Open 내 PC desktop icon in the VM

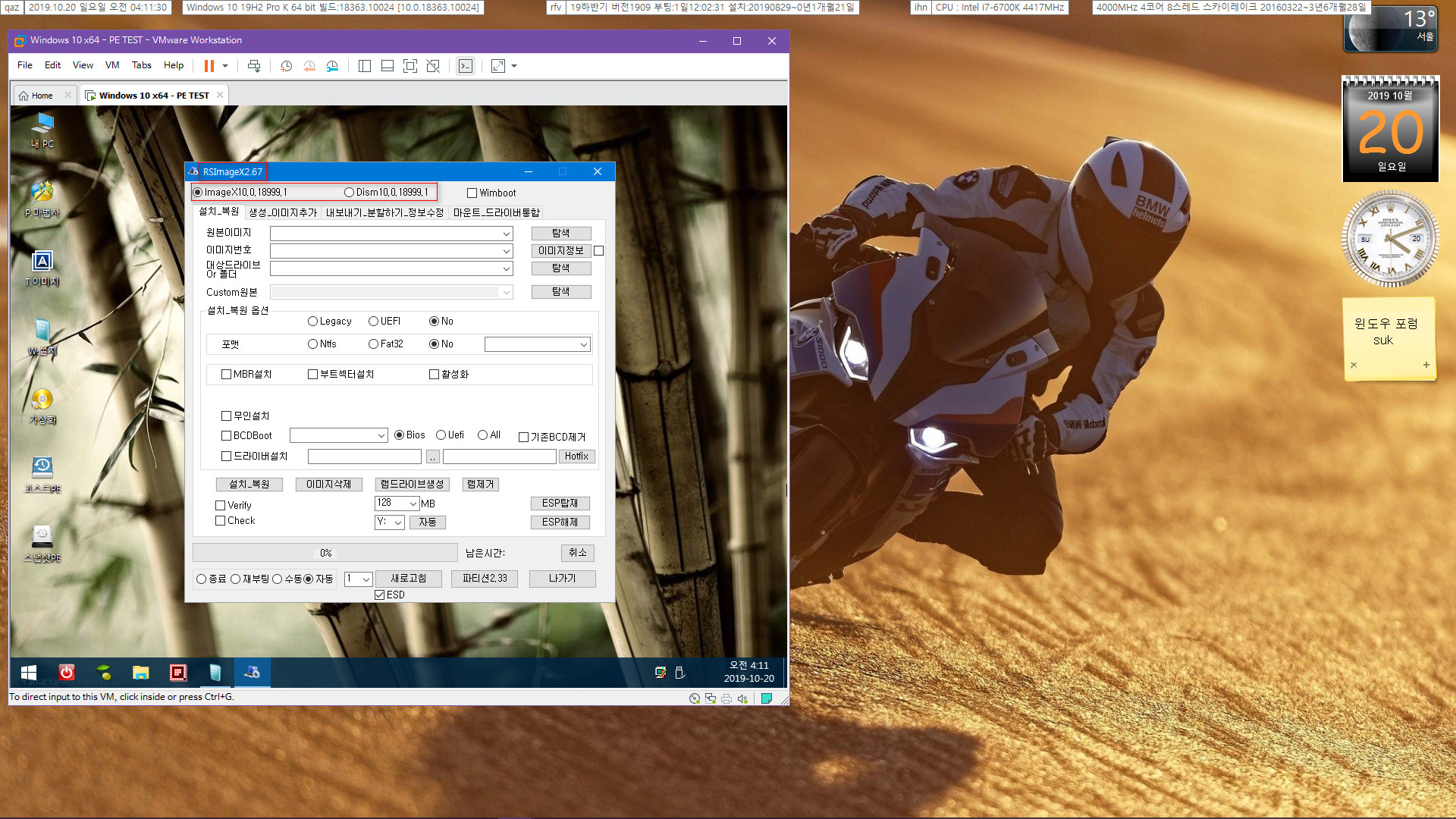pos(42,130)
